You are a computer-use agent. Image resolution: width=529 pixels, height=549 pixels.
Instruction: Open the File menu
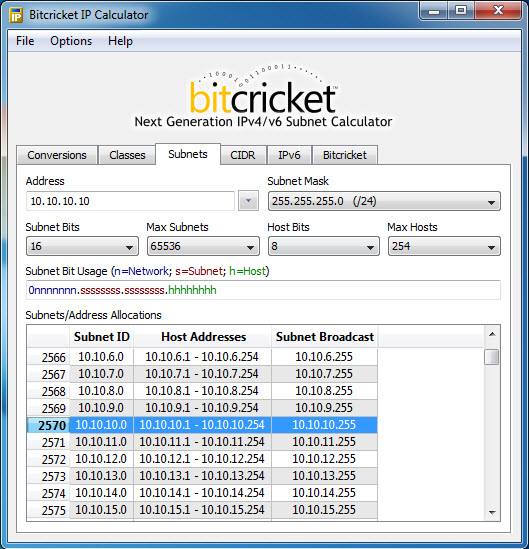click(x=25, y=41)
